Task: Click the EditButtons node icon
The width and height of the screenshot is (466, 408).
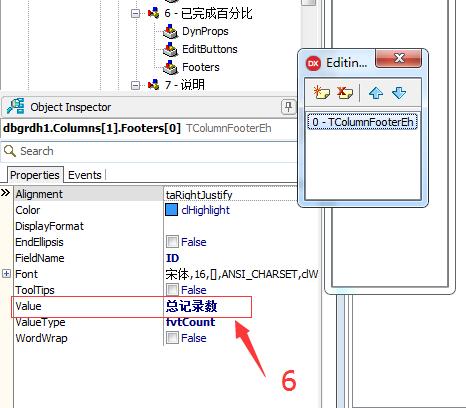Action: 171,49
